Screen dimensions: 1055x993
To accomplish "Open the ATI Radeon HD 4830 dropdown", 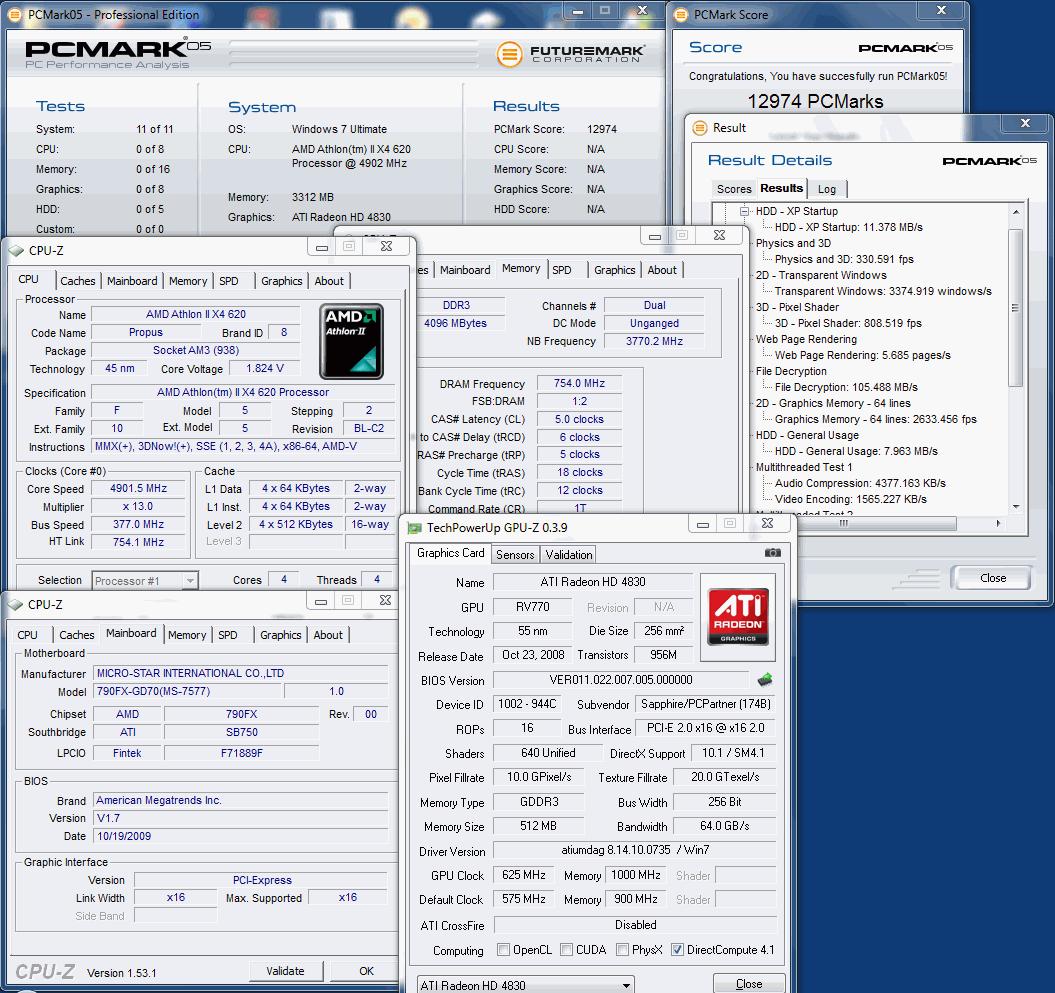I will [526, 985].
